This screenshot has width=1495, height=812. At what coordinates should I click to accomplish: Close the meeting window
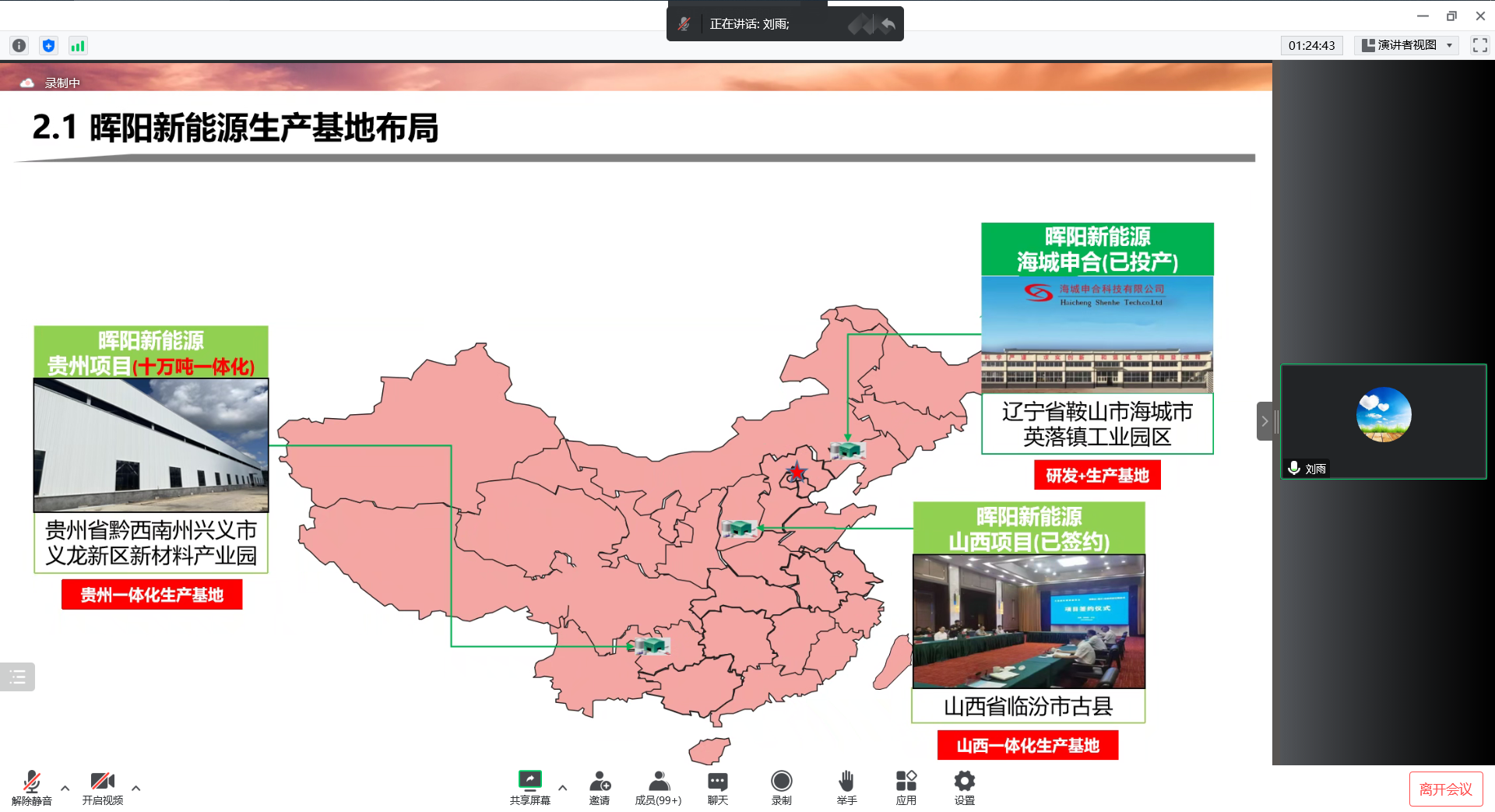point(1480,16)
